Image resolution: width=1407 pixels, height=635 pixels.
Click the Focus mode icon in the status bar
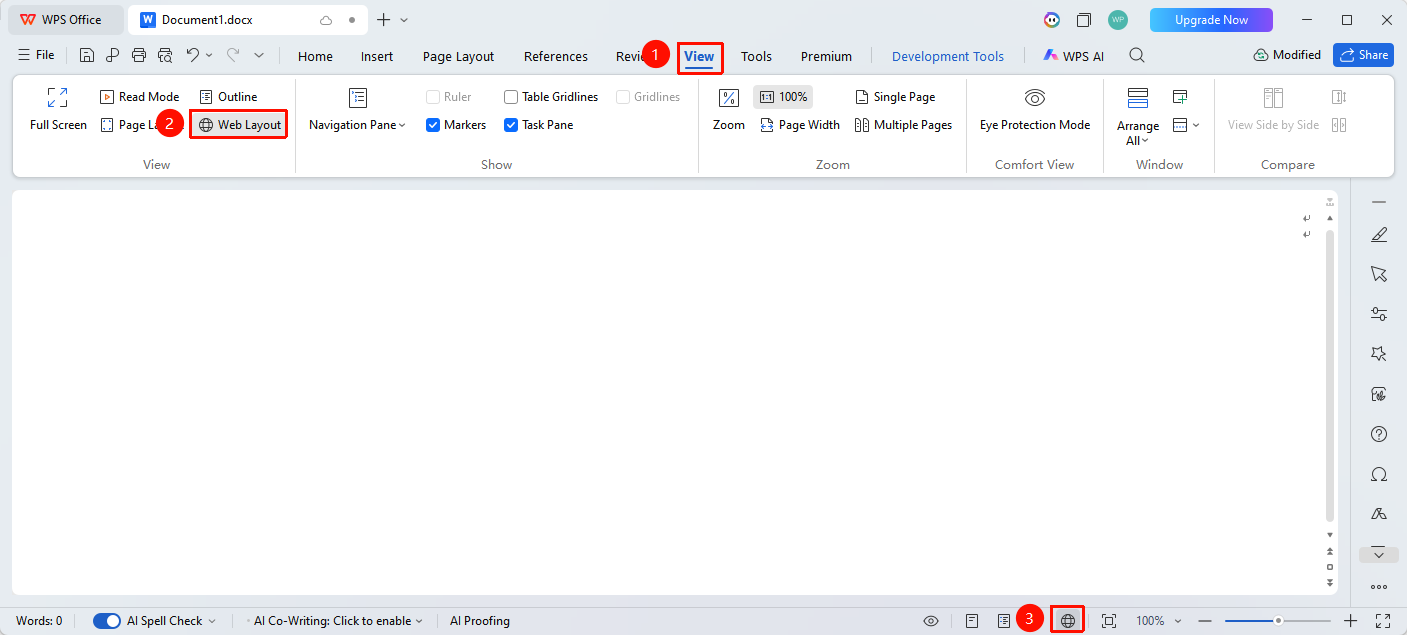pyautogui.click(x=1109, y=621)
